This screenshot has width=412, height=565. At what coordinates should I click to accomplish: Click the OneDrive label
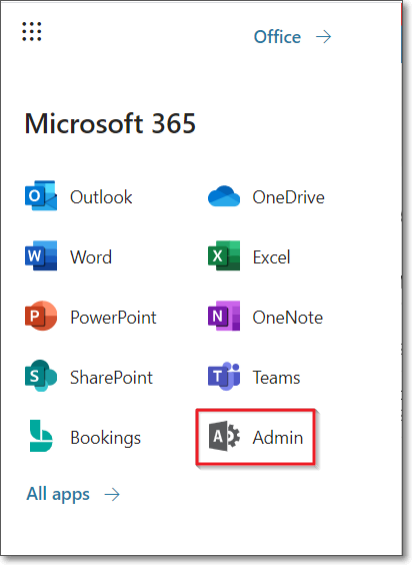tap(288, 197)
